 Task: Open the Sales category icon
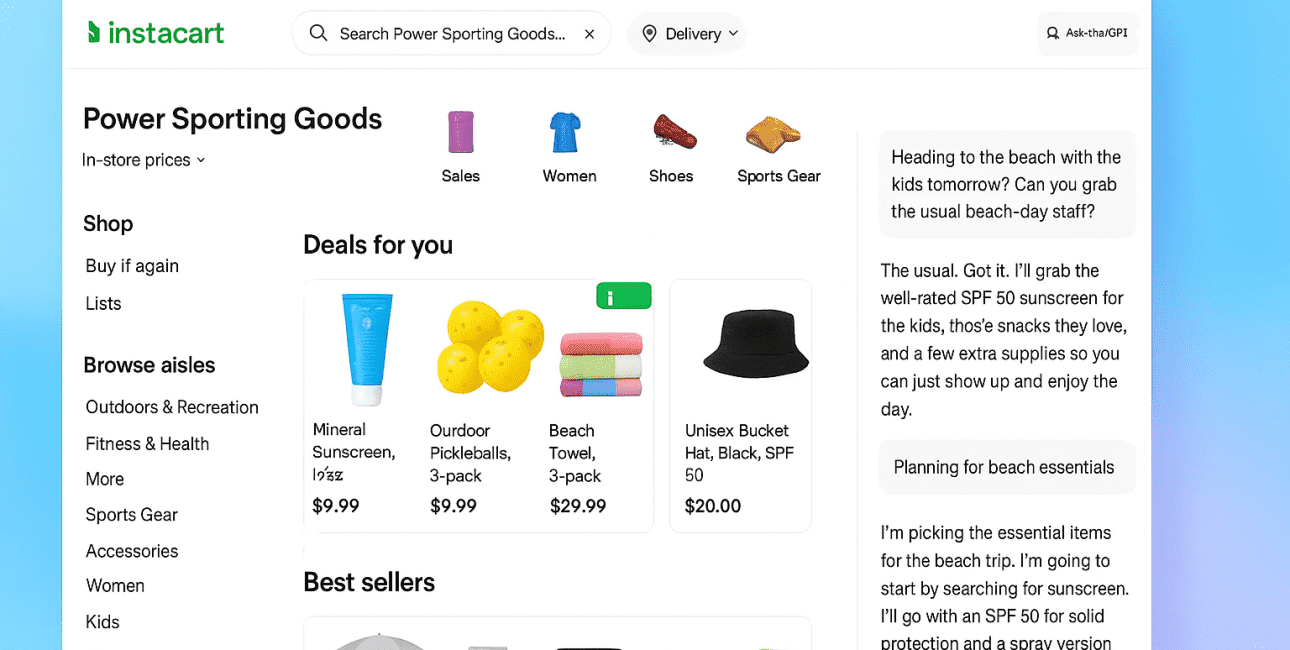[x=460, y=132]
